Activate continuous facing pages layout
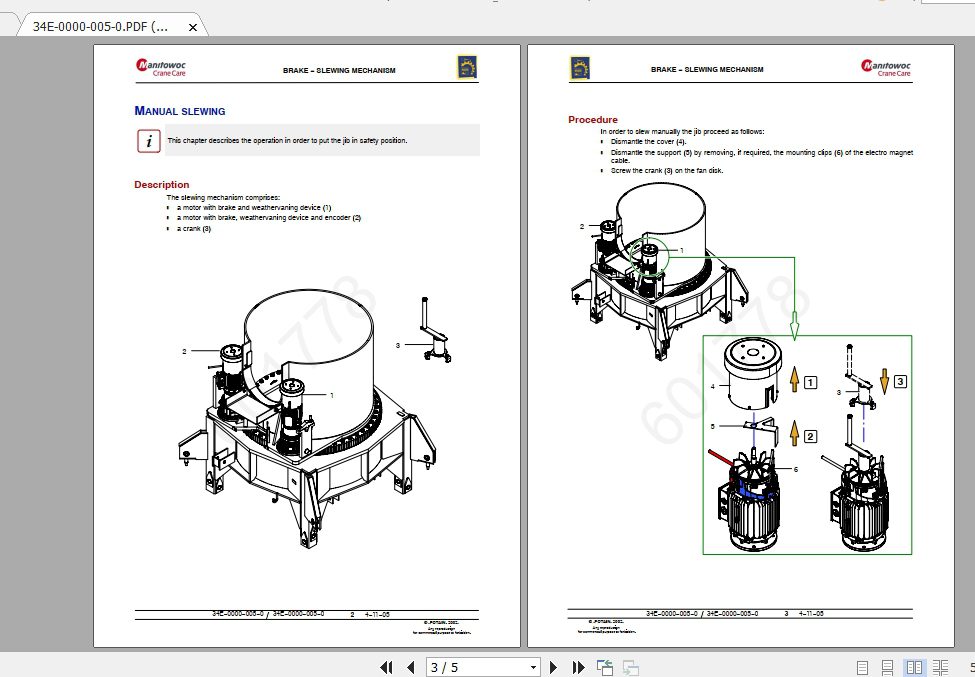This screenshot has height=677, width=975. click(x=941, y=667)
